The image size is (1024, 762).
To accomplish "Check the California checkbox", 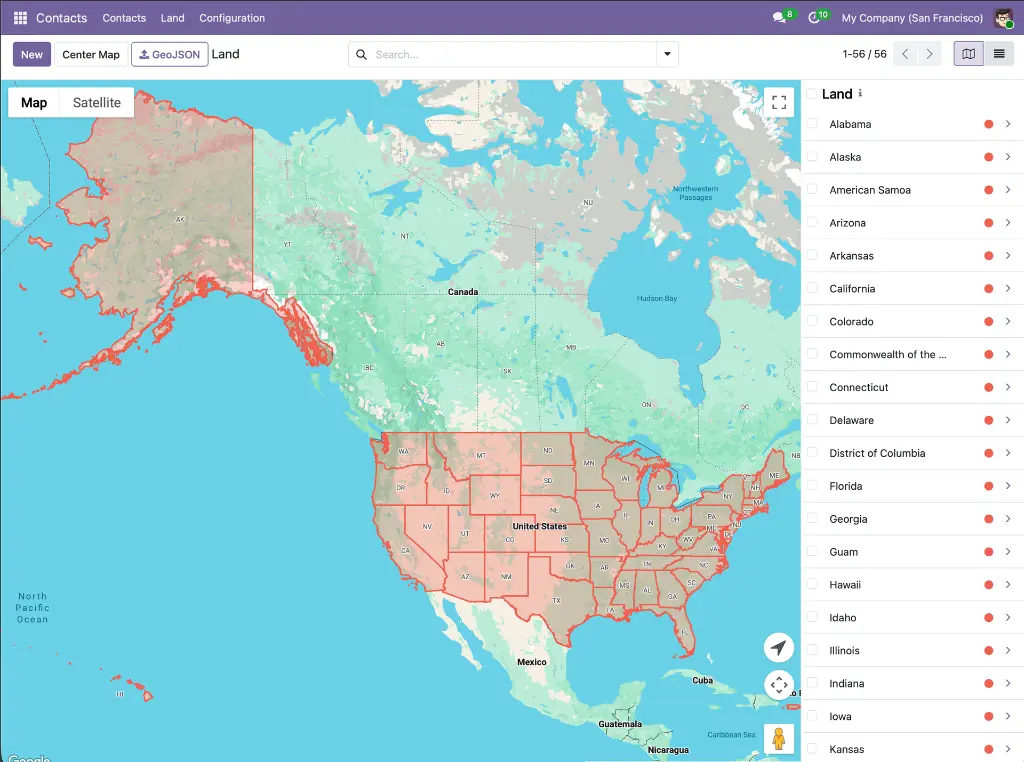I will click(812, 288).
